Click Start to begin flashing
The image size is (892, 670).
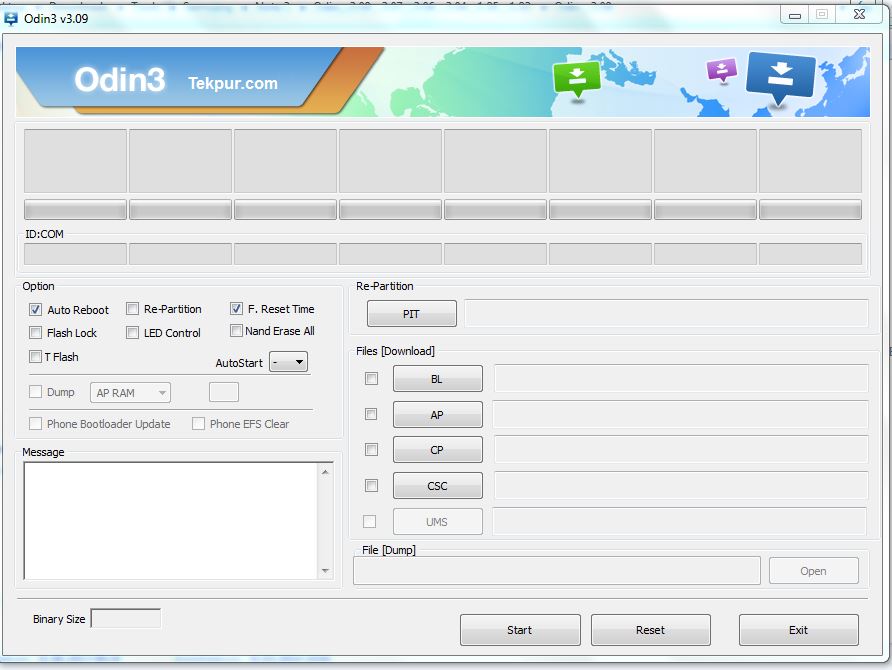pyautogui.click(x=520, y=630)
